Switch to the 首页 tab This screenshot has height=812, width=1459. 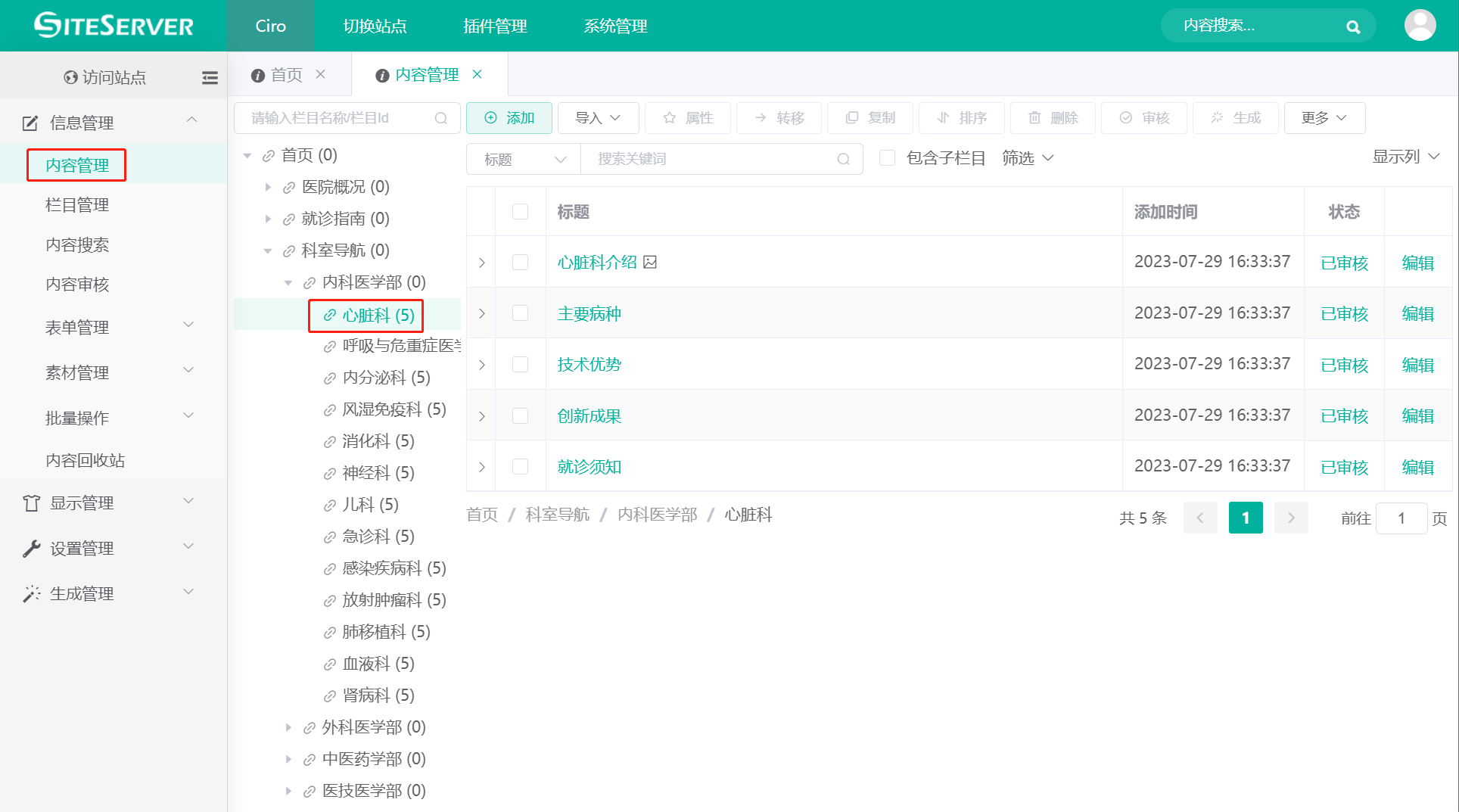click(x=285, y=74)
